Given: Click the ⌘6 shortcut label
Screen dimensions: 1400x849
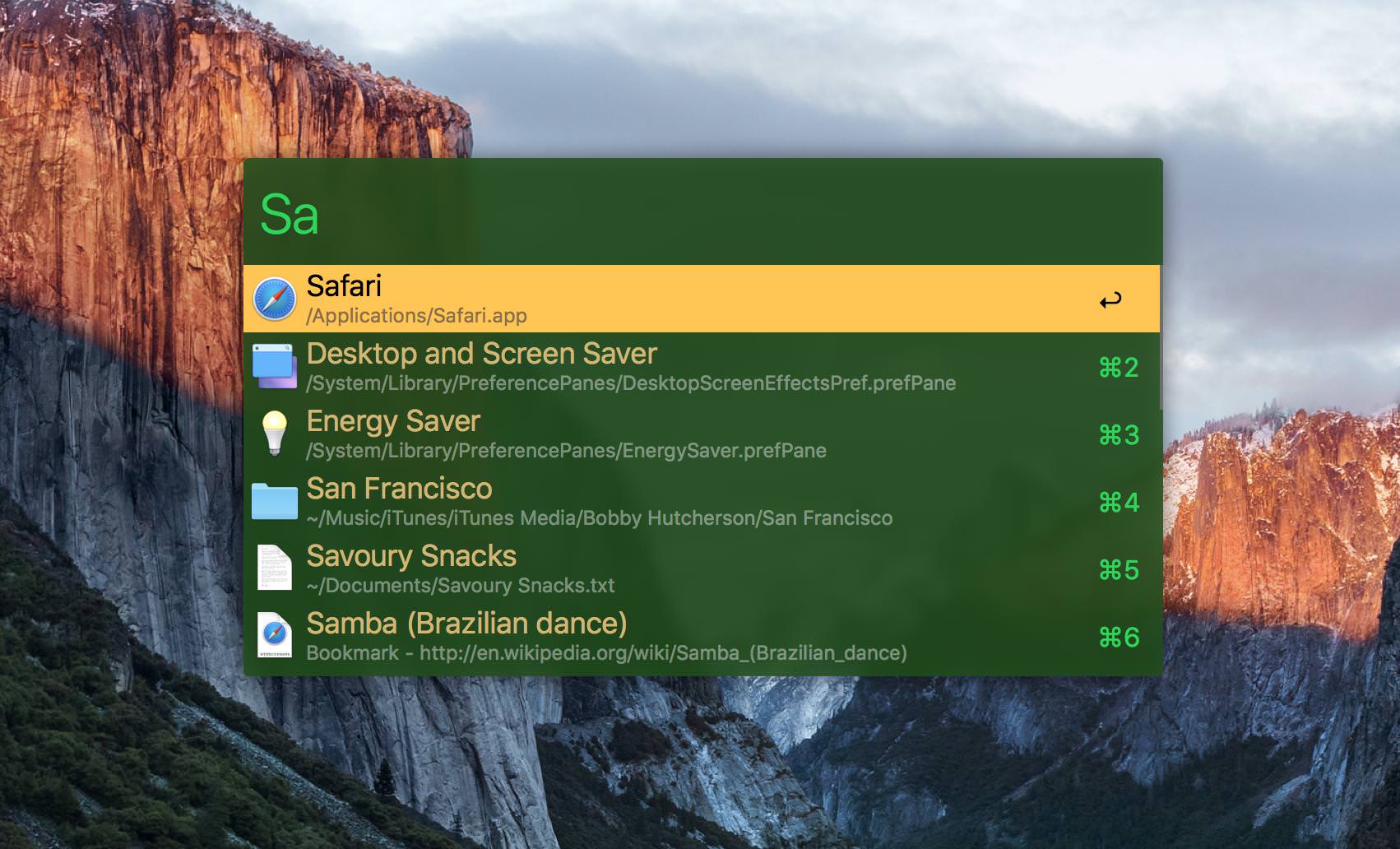Looking at the screenshot, I should (1119, 638).
